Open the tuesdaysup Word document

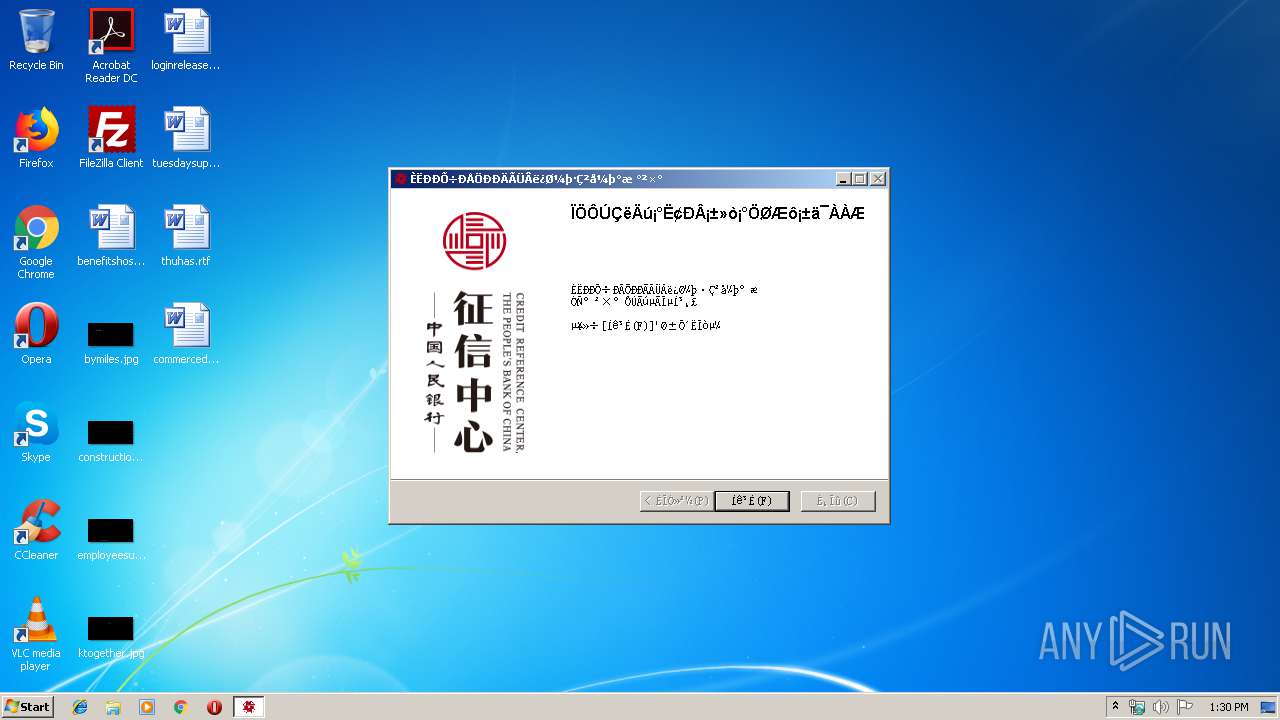(186, 138)
